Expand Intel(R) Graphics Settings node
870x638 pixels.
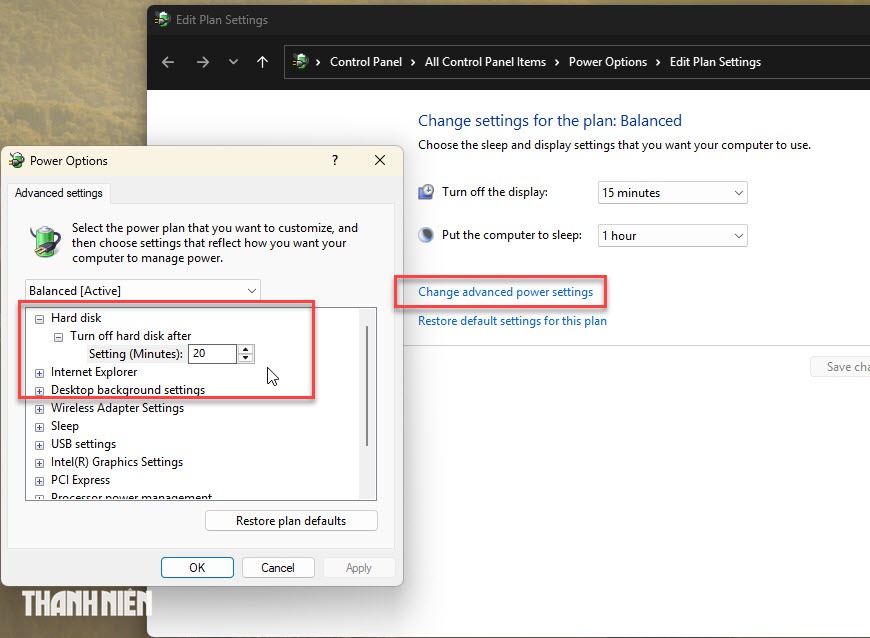tap(39, 463)
